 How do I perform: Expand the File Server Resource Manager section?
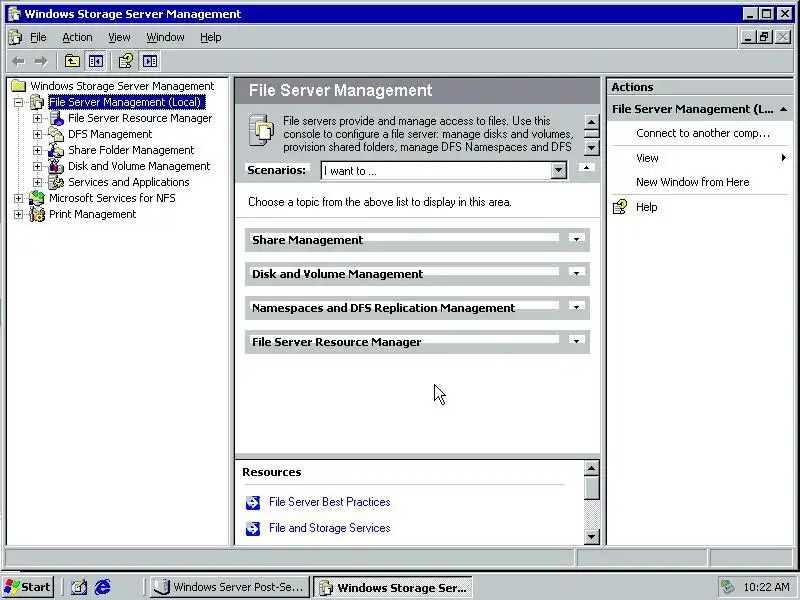577,341
